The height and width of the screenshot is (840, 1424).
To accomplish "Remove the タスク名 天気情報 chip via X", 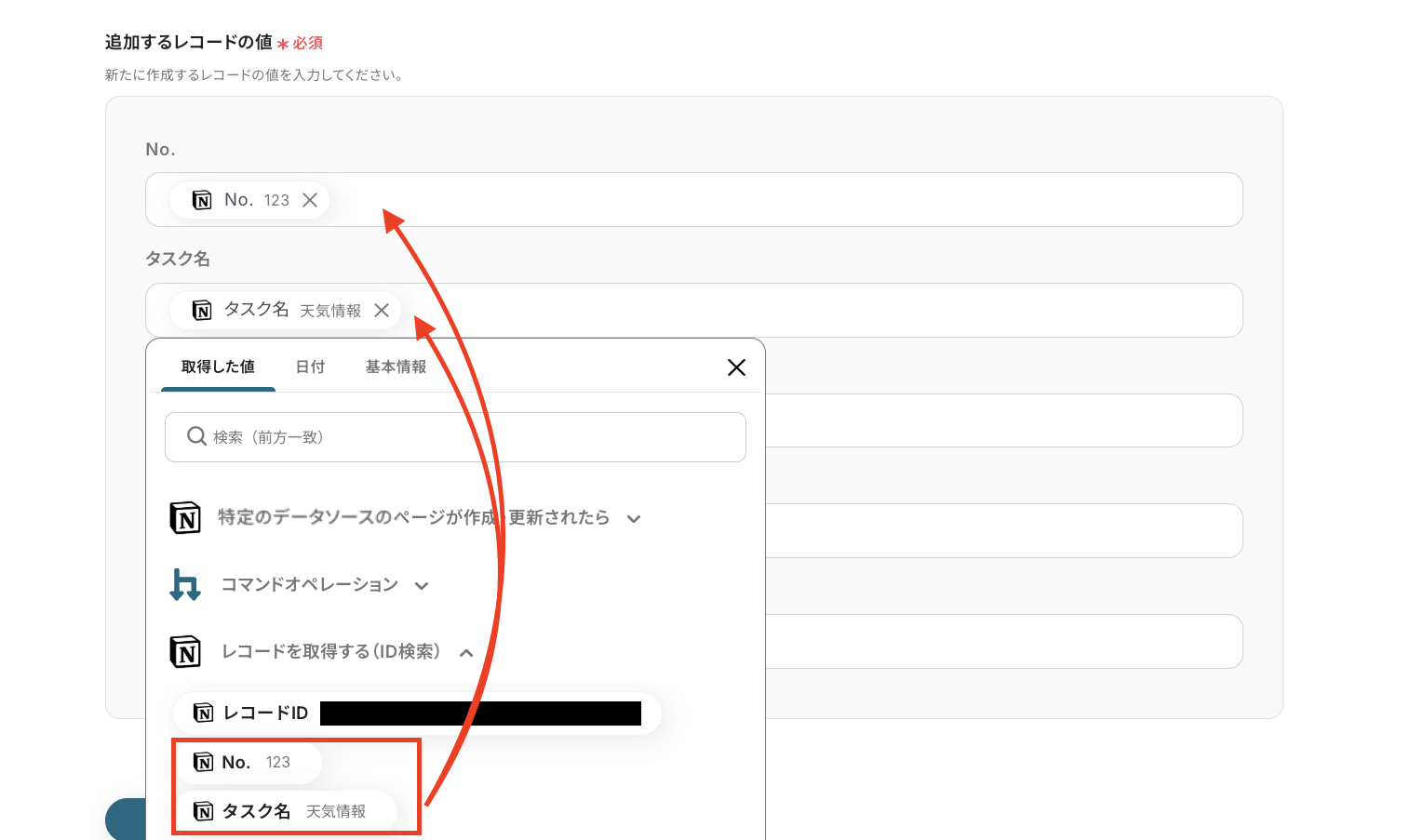I will [382, 311].
